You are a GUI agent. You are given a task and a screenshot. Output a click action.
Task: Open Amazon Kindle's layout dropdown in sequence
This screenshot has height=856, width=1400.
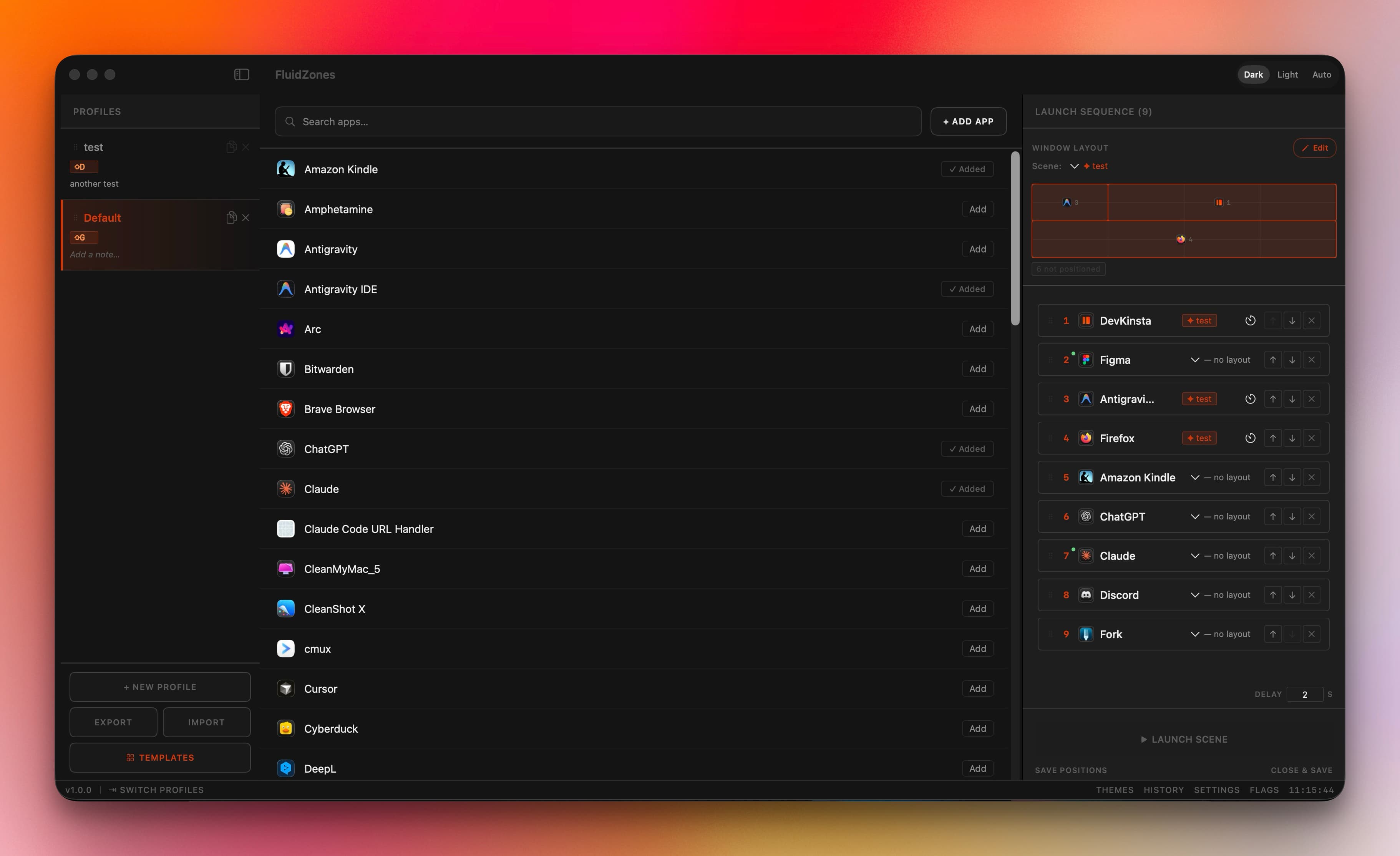(1221, 477)
